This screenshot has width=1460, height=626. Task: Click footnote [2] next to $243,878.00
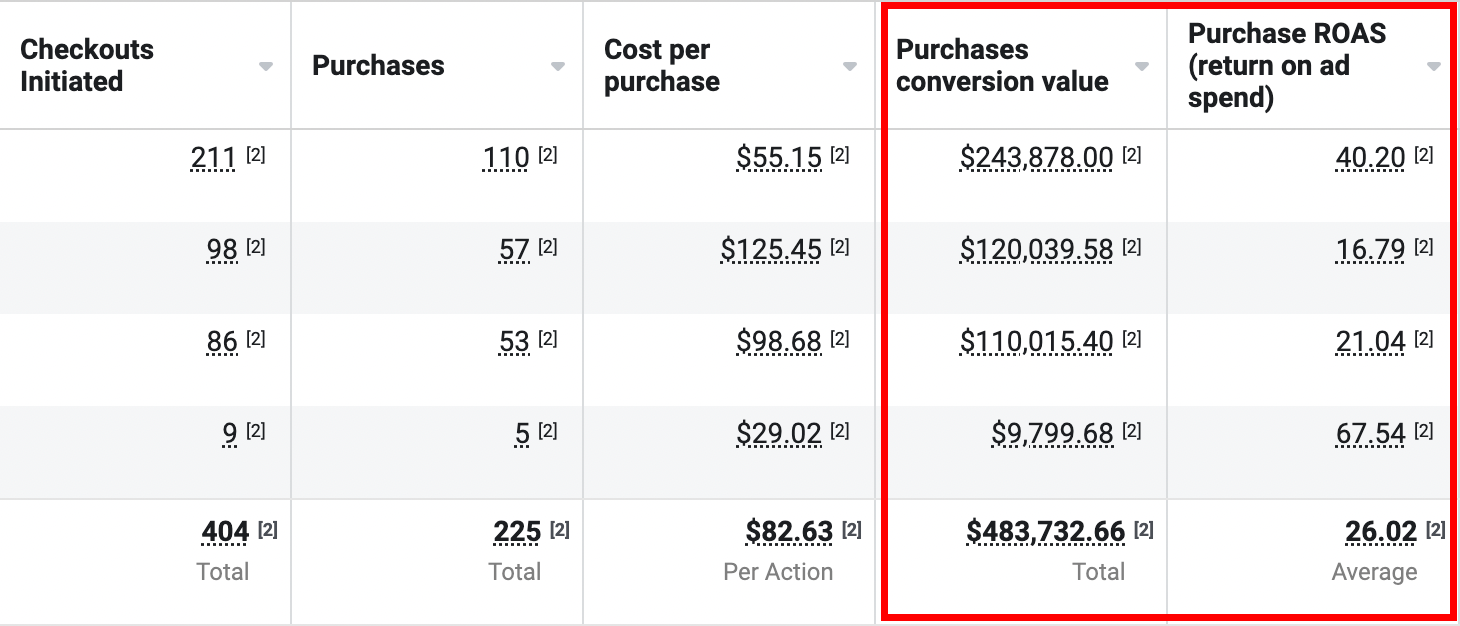(1132, 155)
